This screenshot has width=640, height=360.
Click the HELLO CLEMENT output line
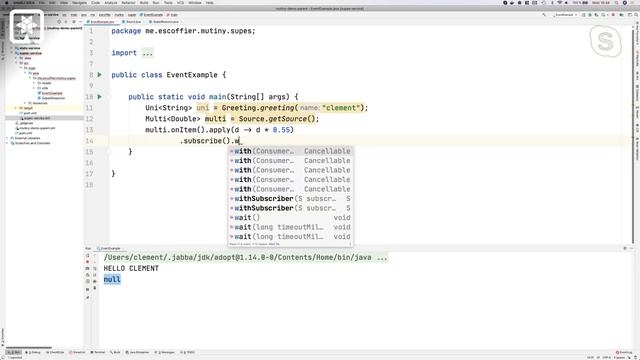coord(131,269)
